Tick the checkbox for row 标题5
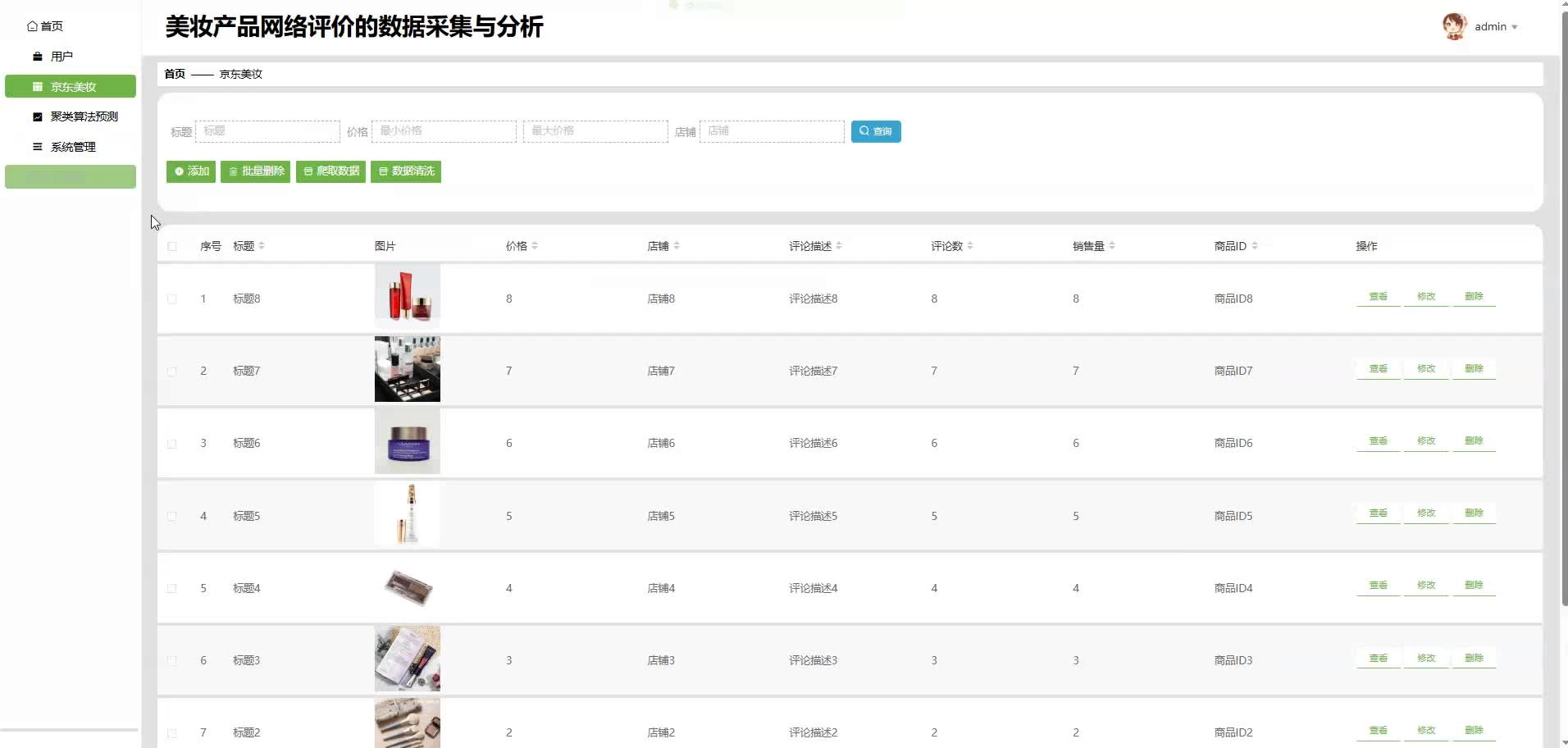The image size is (1568, 748). coord(172,517)
